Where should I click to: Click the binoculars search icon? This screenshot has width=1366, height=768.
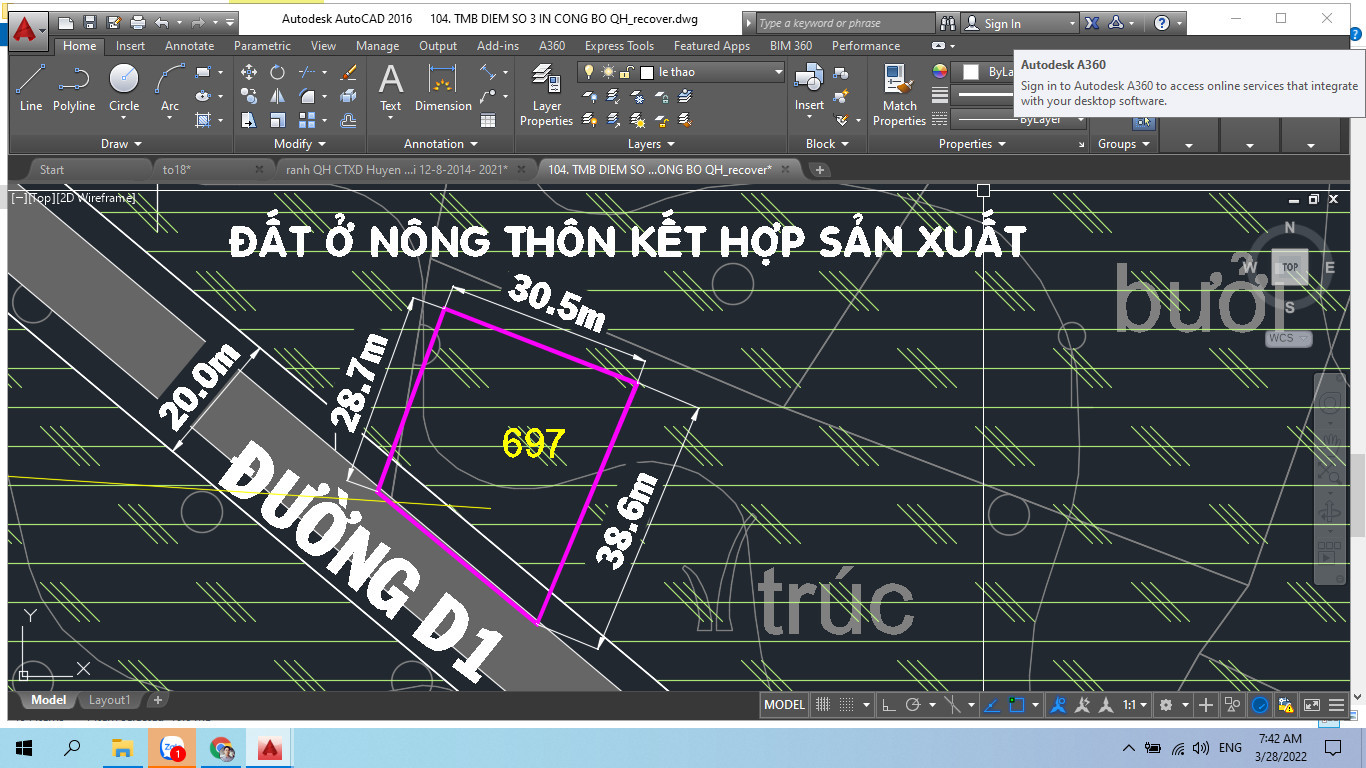(x=948, y=22)
